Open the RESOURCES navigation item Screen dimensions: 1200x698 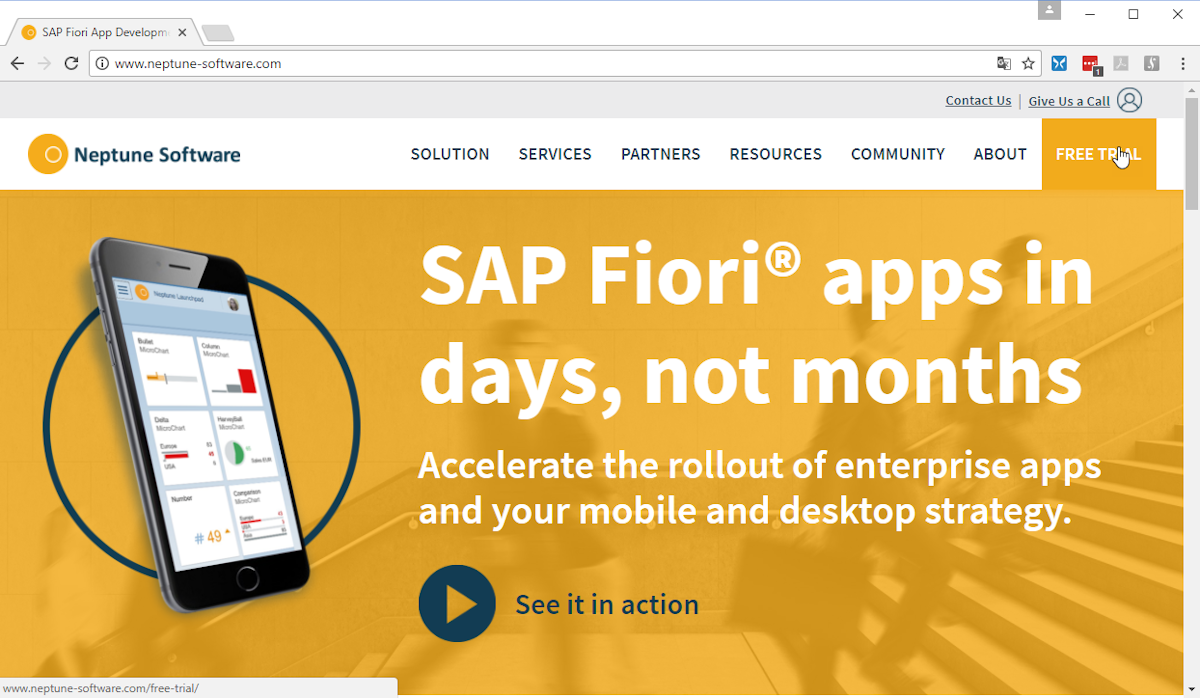coord(775,154)
